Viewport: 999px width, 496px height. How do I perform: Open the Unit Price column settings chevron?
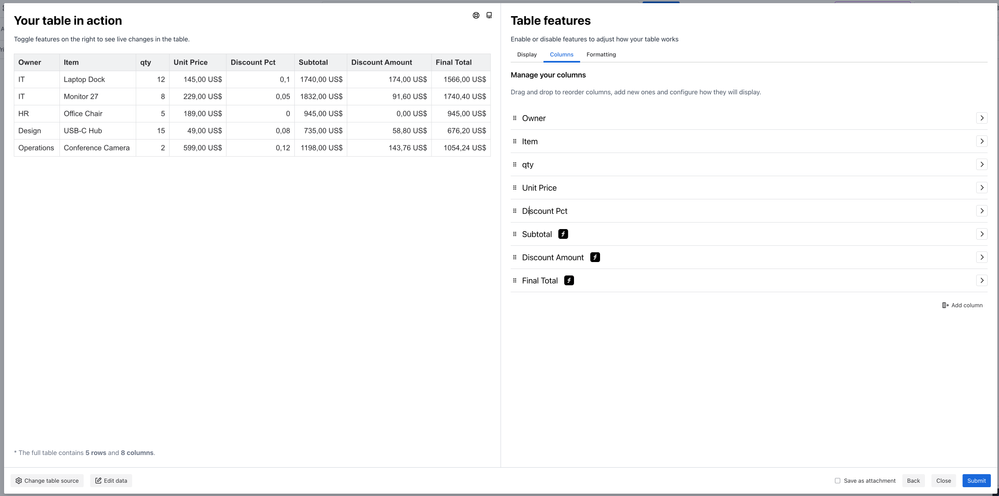tap(982, 187)
